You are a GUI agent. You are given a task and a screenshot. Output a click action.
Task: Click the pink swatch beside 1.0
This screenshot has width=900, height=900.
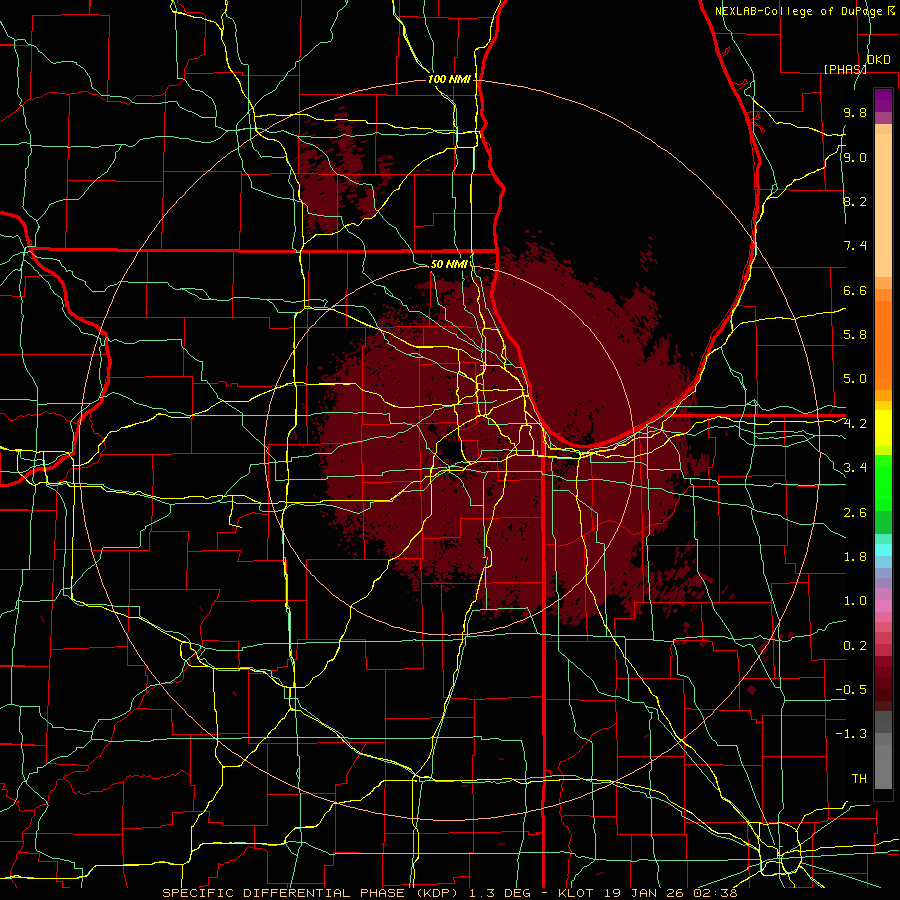[883, 606]
